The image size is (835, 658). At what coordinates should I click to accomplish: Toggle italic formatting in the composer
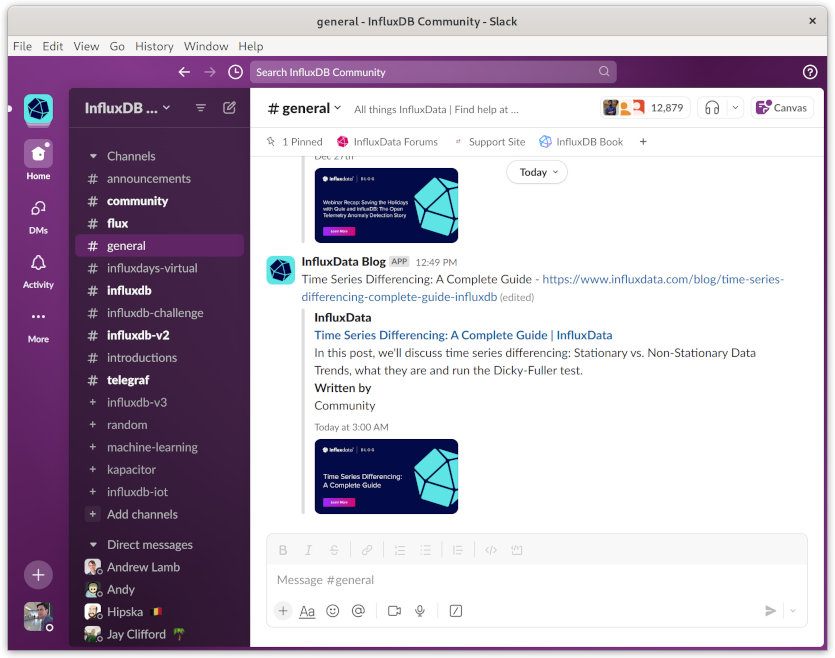[308, 549]
